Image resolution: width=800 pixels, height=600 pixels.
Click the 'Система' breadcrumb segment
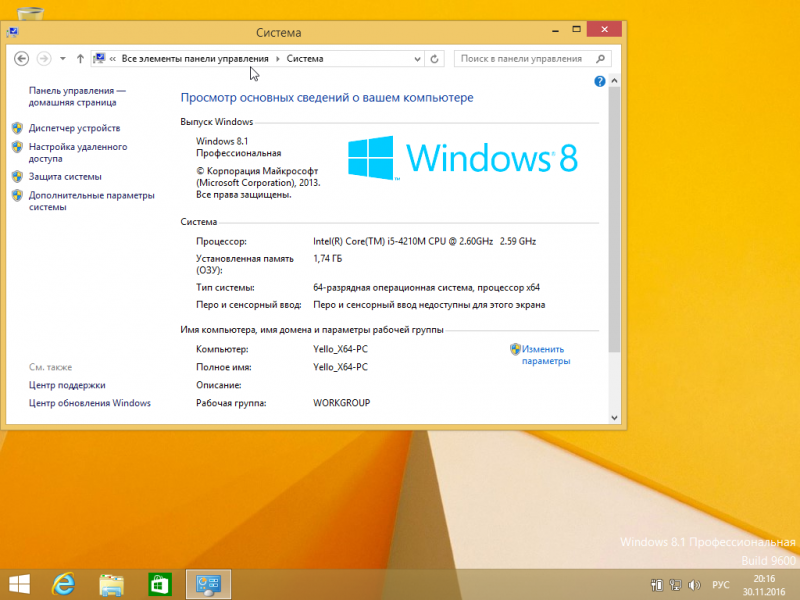tap(305, 59)
